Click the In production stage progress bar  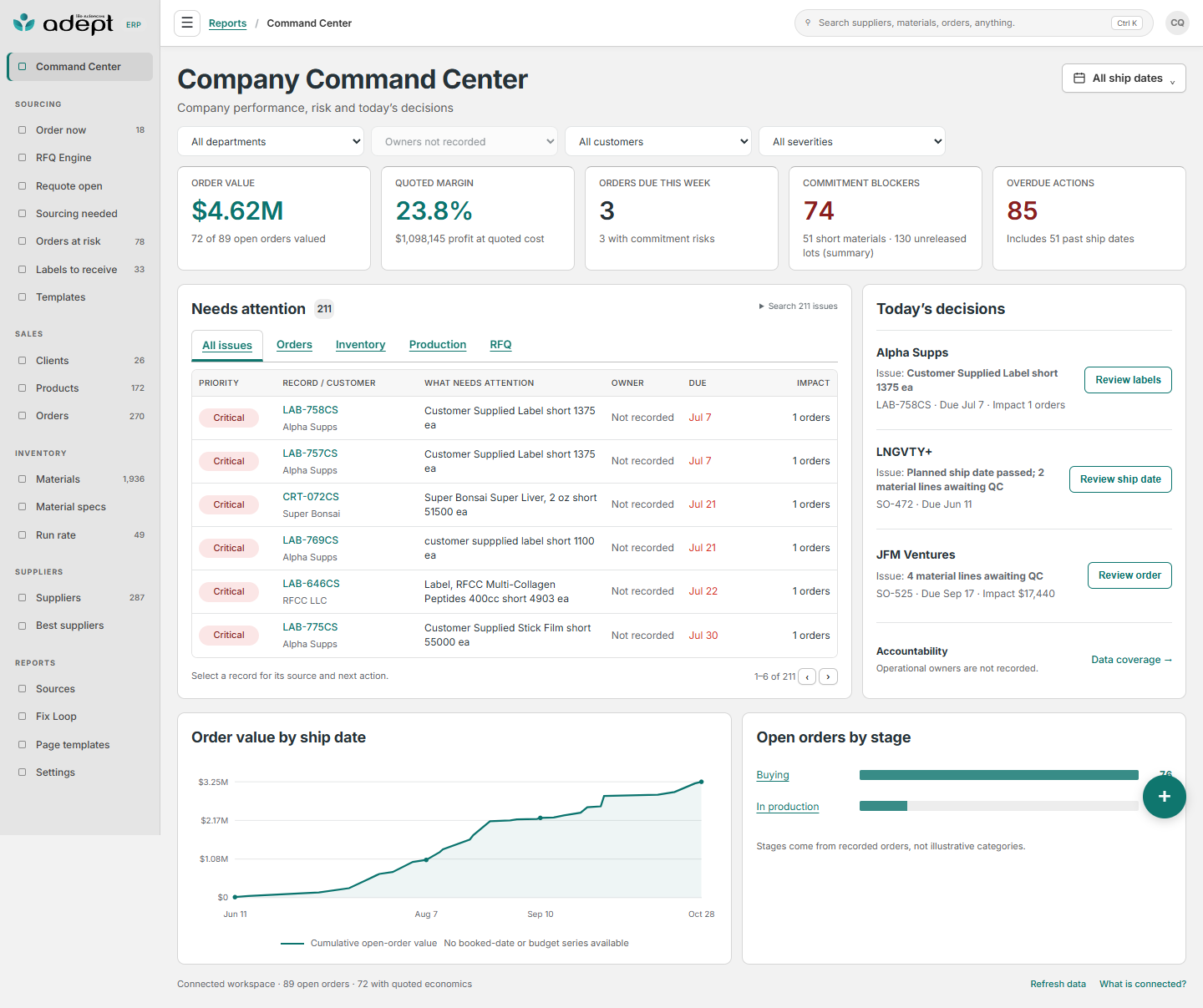[x=999, y=806]
